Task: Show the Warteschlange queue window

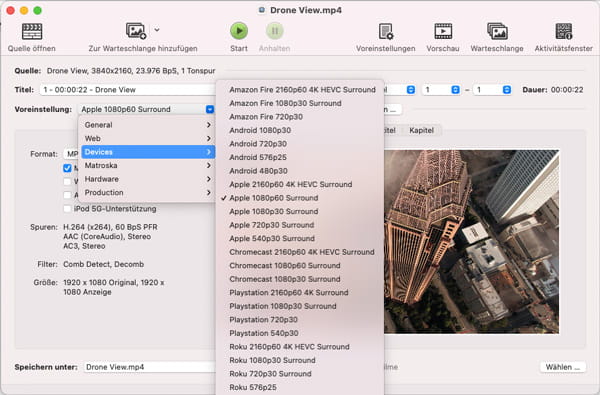Action: coord(497,31)
